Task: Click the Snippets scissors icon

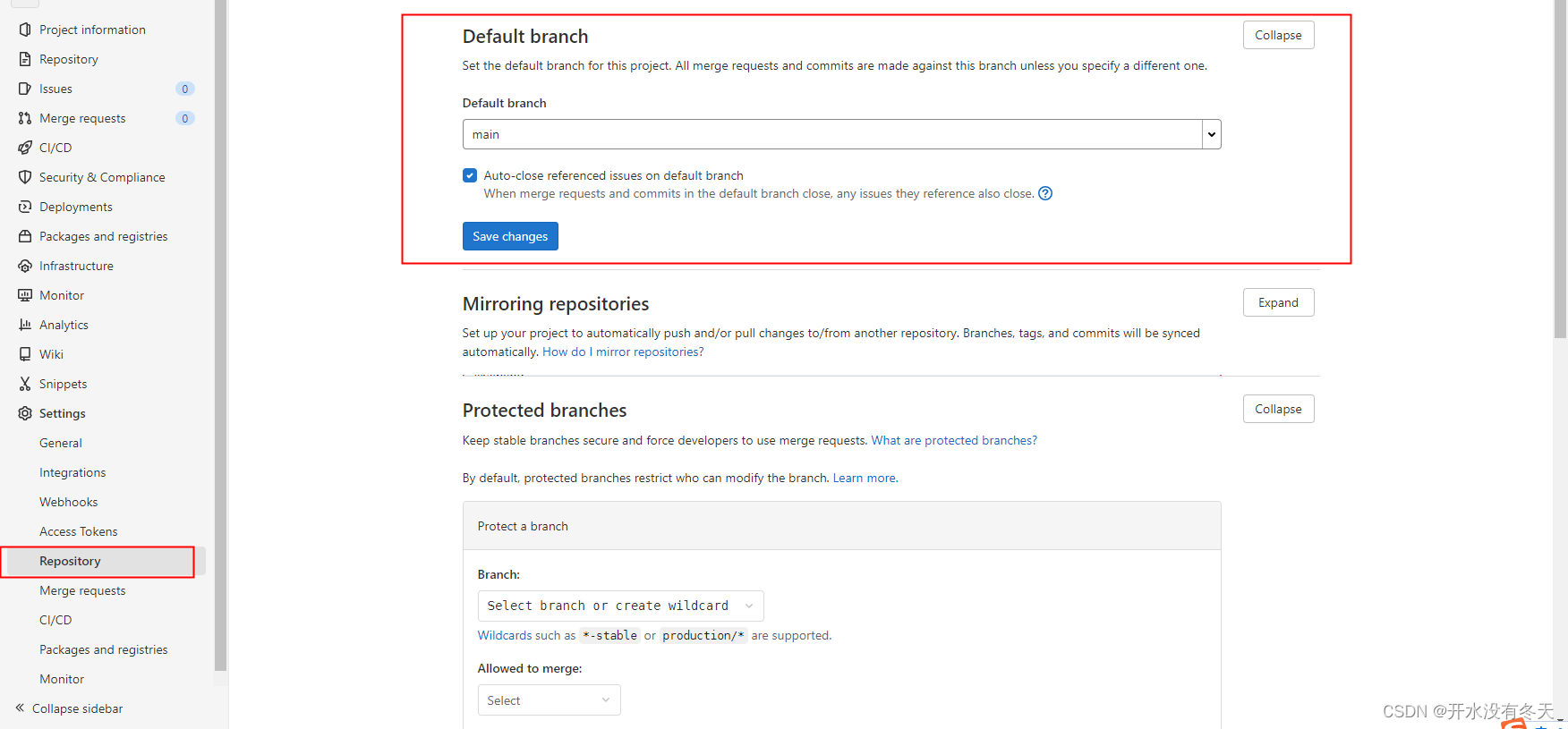Action: tap(25, 384)
